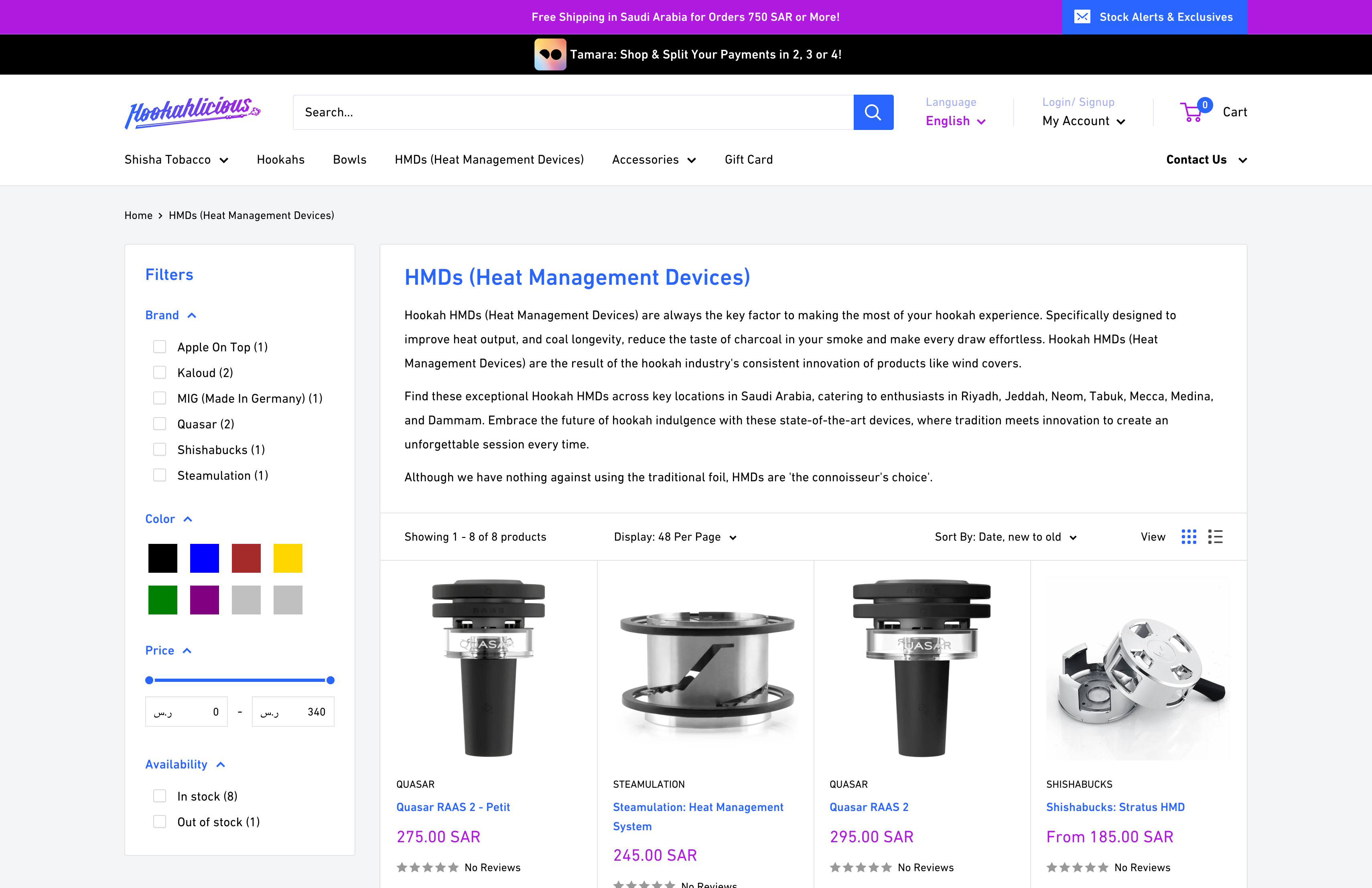
Task: Select the Bowls navigation item
Action: coord(349,160)
